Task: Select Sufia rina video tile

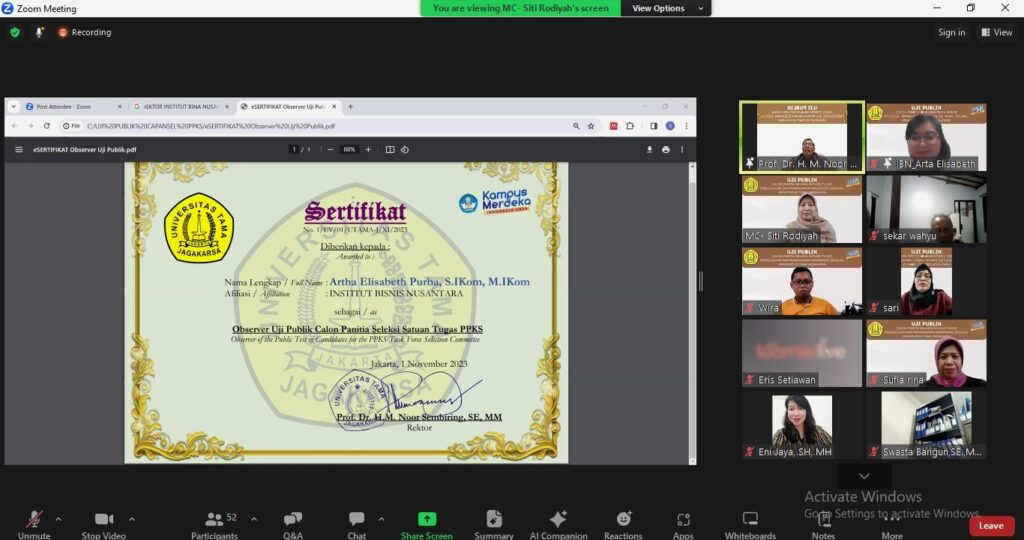Action: pos(926,353)
